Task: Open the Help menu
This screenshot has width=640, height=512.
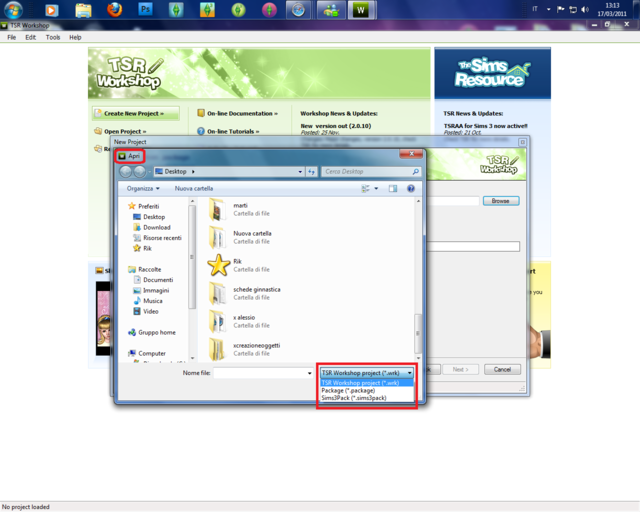Action: pyautogui.click(x=75, y=37)
